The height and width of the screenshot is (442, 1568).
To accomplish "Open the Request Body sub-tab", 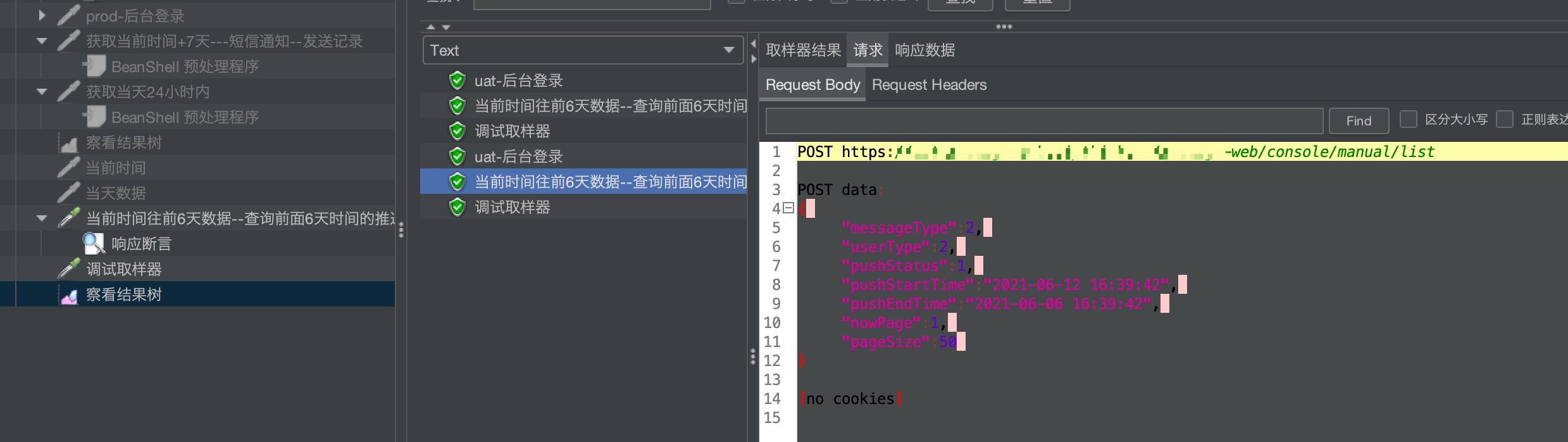I will point(812,85).
